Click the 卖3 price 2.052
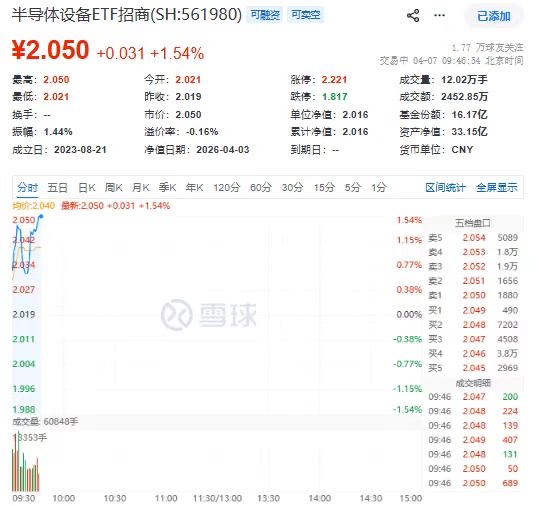Viewport: 539px width, 506px height. 474,267
